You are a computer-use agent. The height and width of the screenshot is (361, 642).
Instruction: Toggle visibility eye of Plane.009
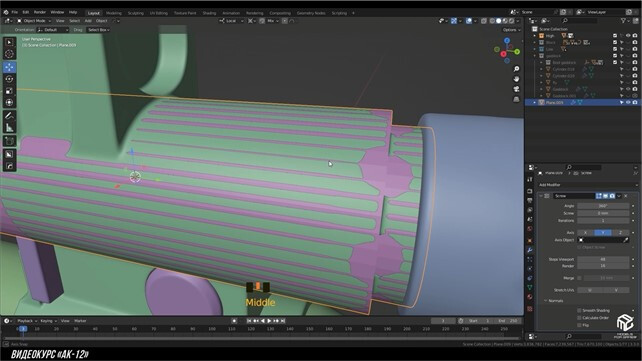click(x=628, y=102)
